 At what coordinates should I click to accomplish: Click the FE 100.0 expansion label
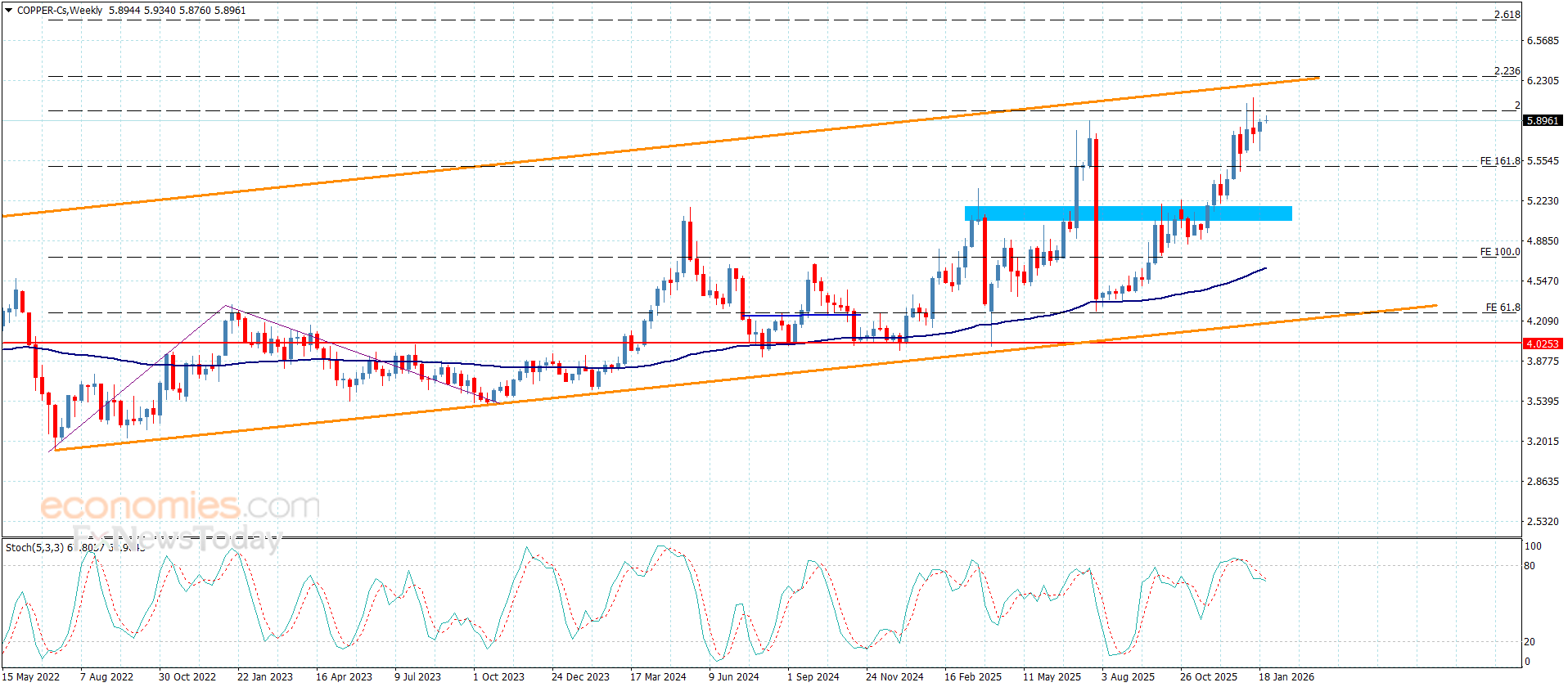1499,252
